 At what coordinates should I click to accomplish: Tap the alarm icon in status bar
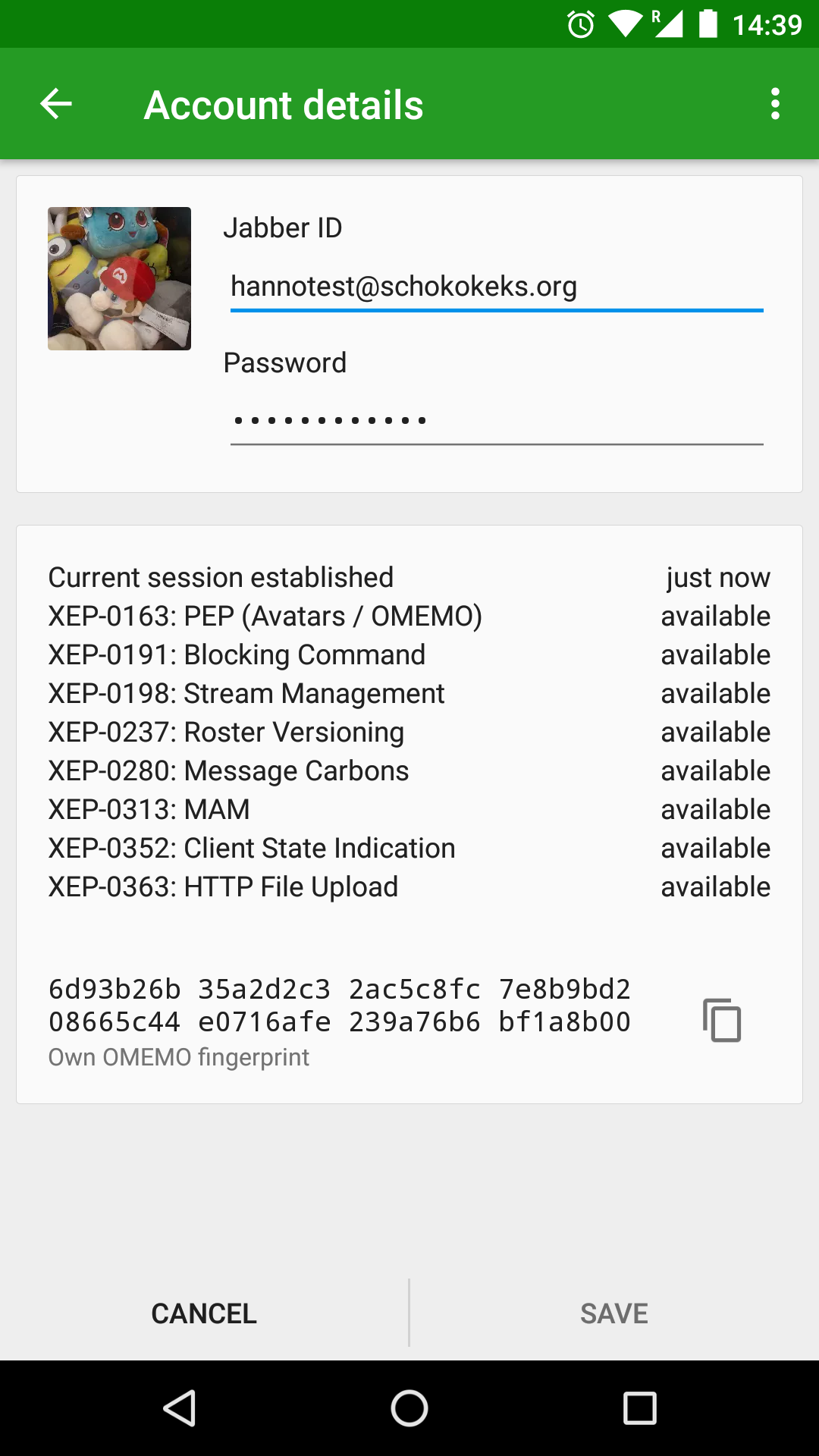click(581, 24)
